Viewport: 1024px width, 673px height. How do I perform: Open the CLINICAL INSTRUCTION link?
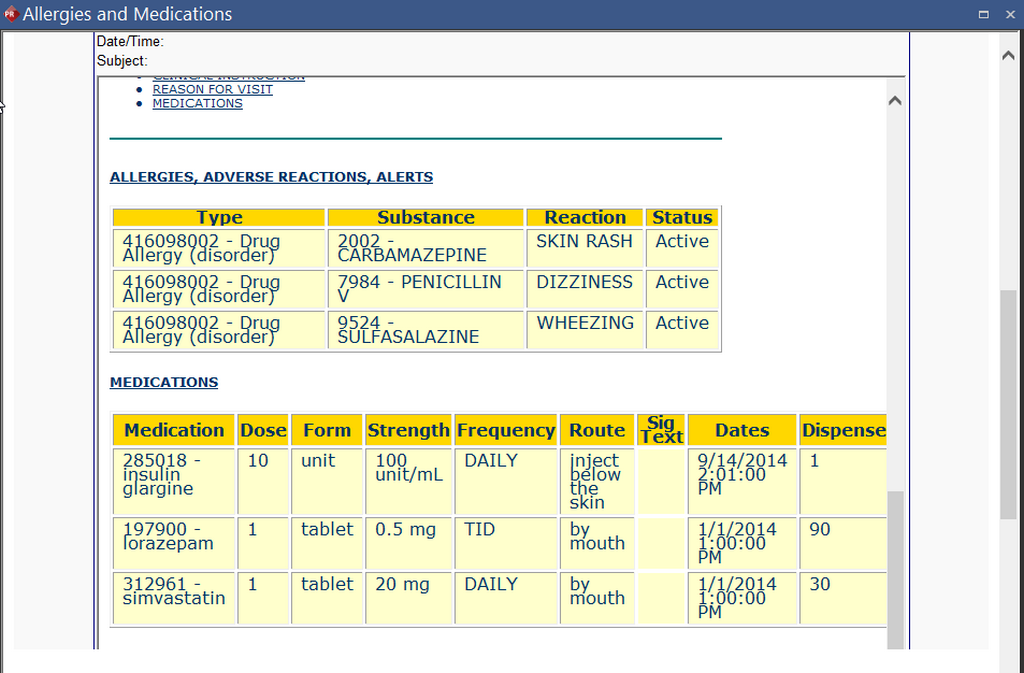227,74
